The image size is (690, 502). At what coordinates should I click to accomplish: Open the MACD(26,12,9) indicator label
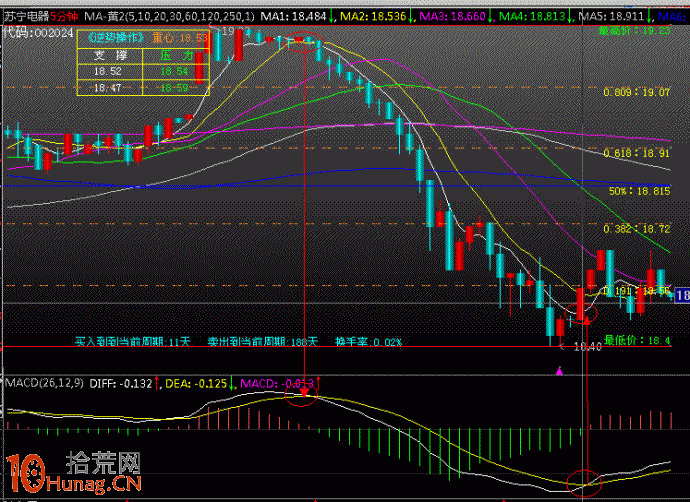coord(44,383)
